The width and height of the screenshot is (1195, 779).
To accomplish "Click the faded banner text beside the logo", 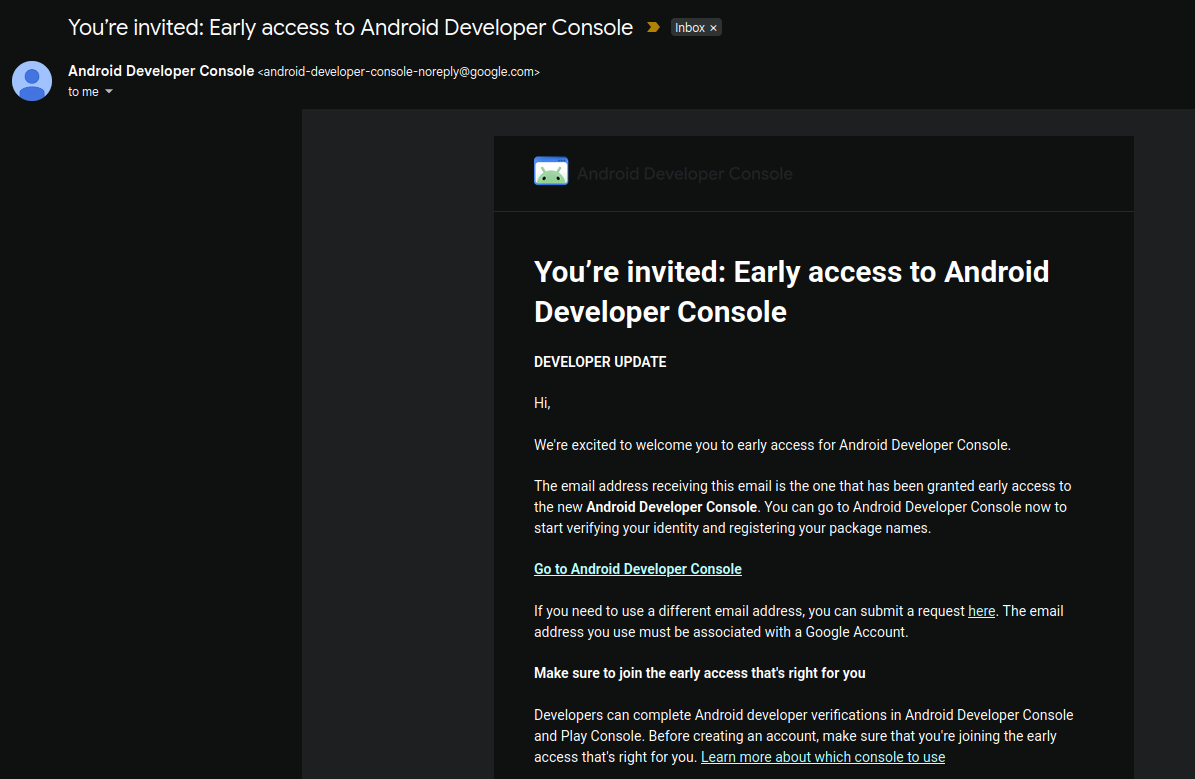I will click(684, 174).
